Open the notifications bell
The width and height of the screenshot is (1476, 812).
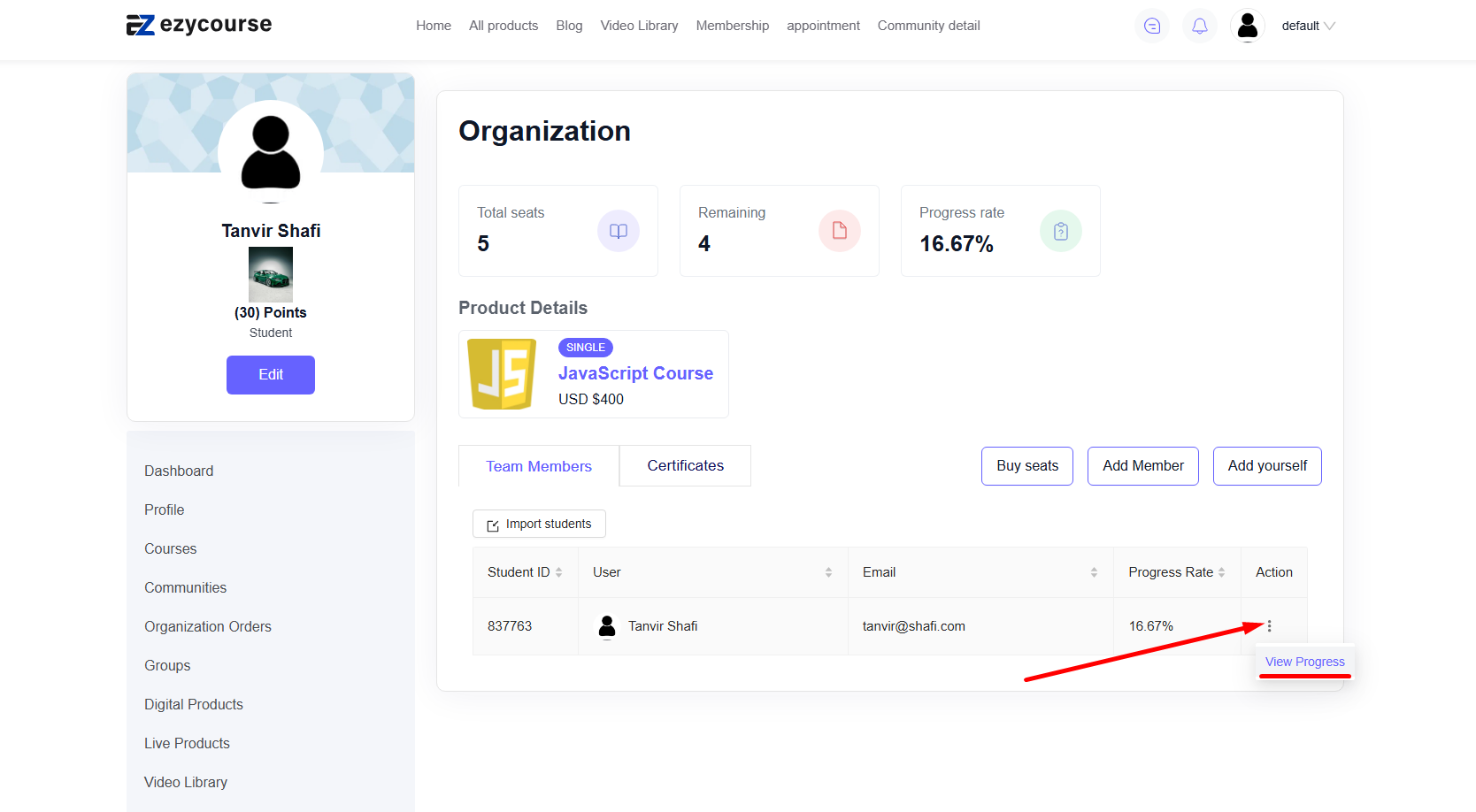(x=1199, y=26)
